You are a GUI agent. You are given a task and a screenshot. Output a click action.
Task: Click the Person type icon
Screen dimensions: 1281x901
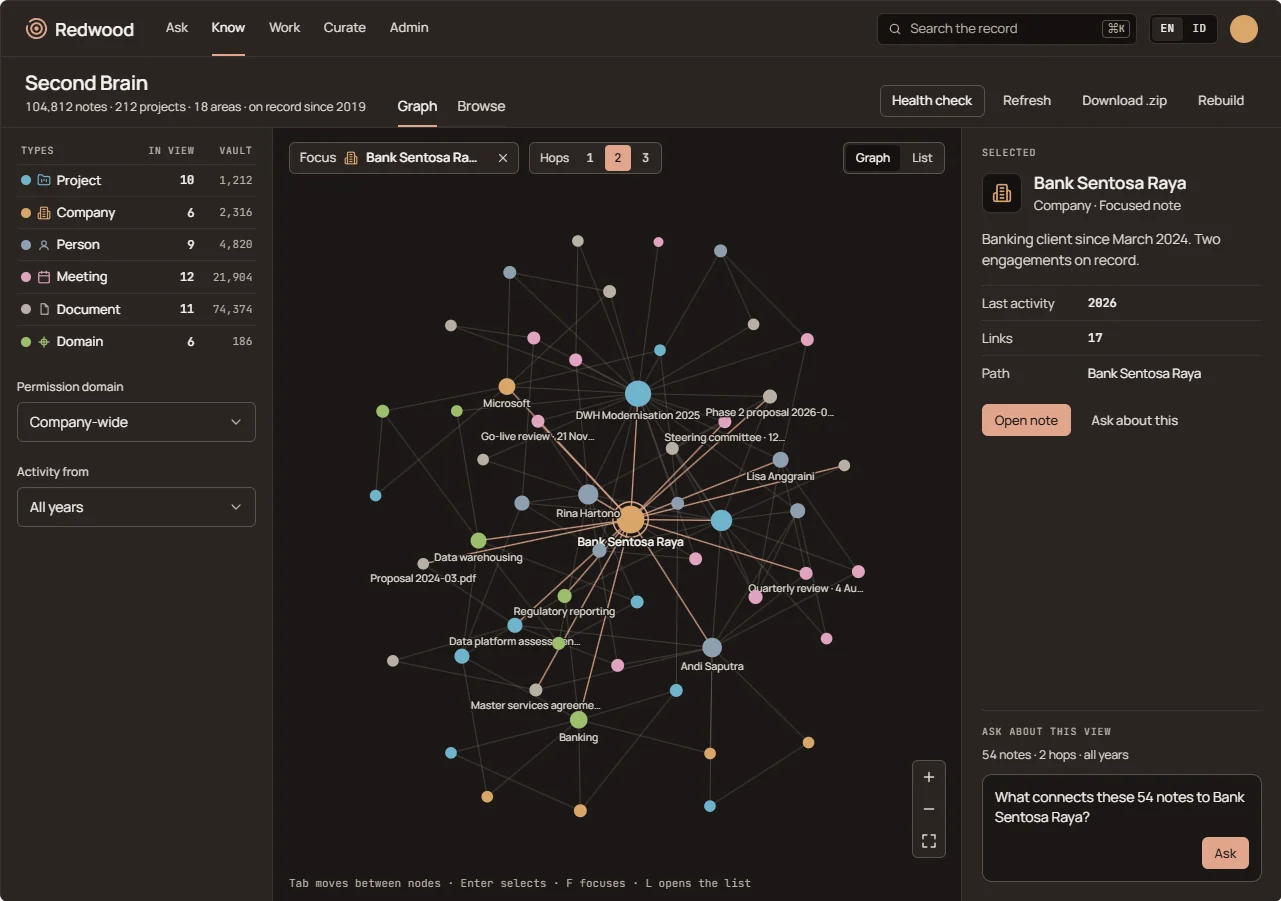pos(44,244)
